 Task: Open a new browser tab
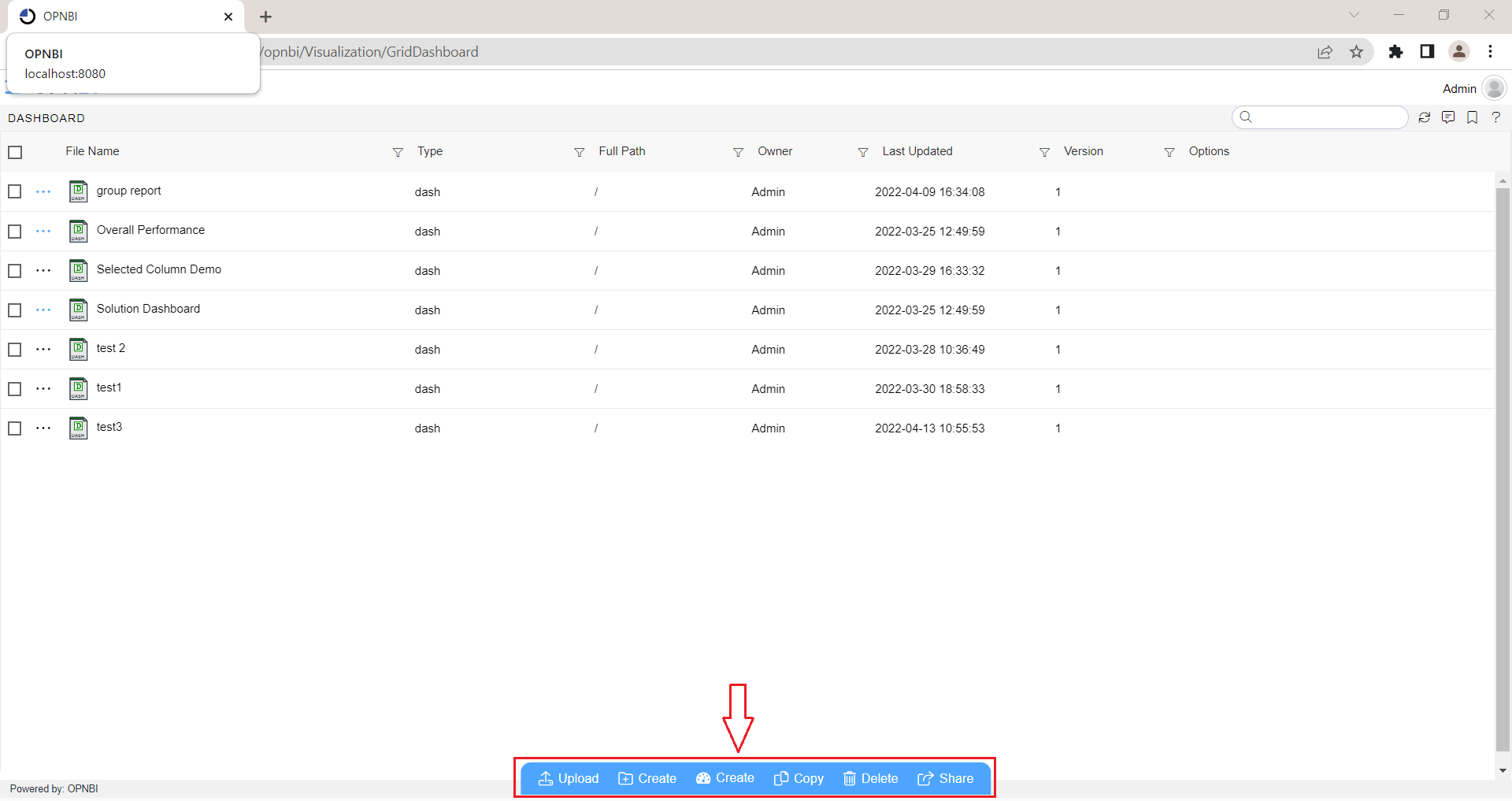[x=266, y=17]
